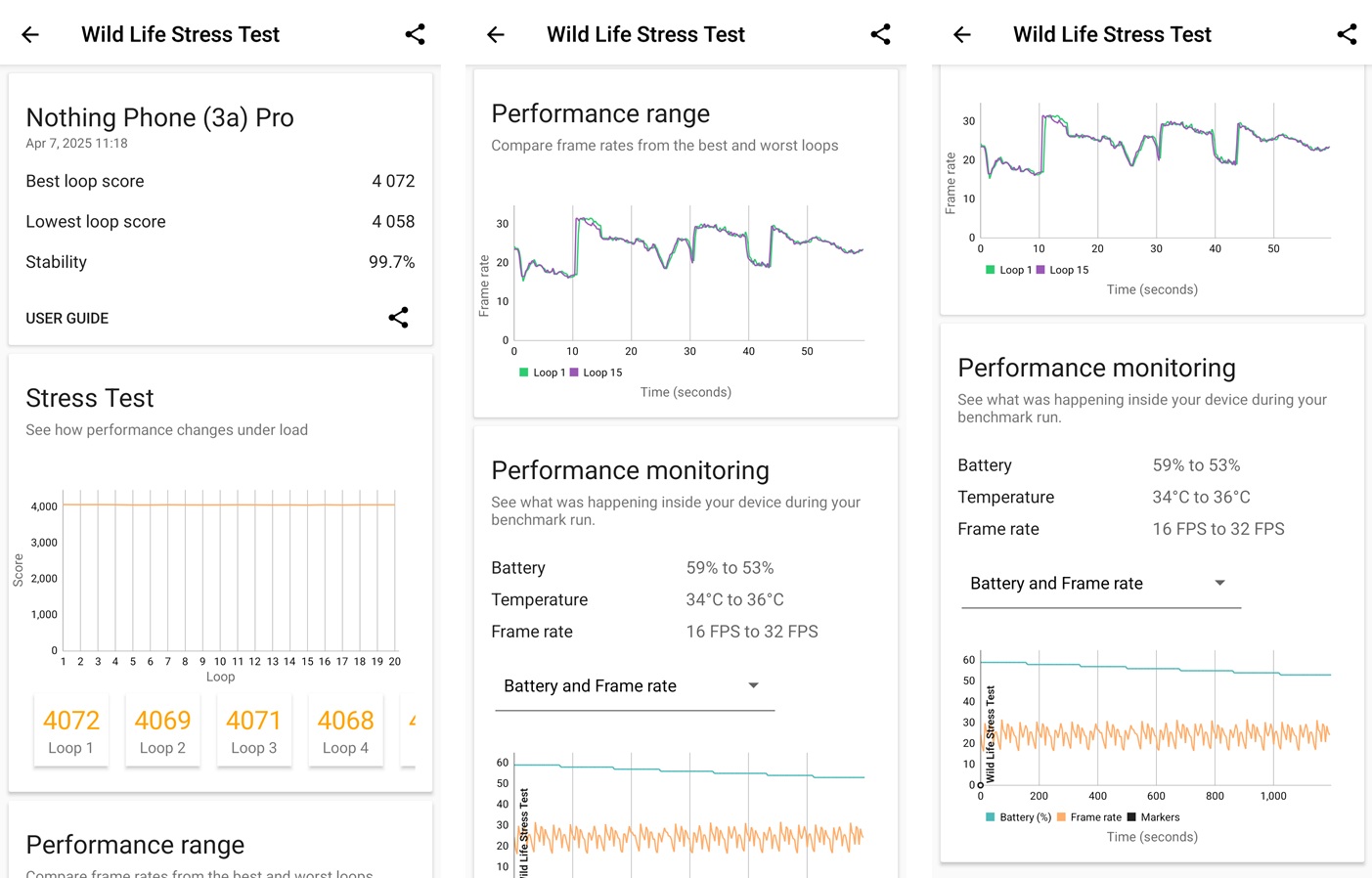Select the Loop 4 score card 4068
This screenshot has width=1372, height=878.
pos(346,731)
